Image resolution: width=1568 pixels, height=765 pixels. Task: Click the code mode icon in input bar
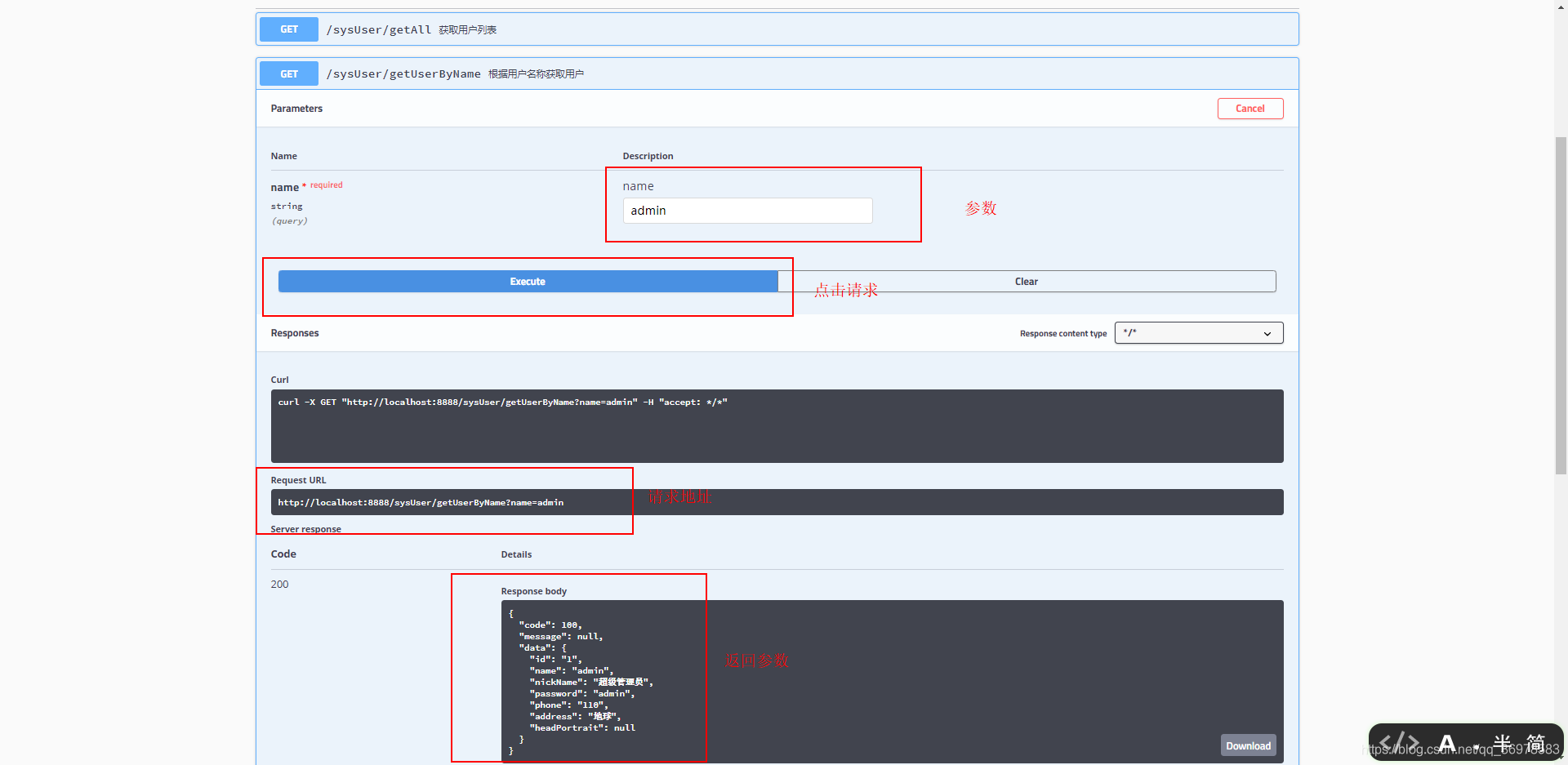point(1398,743)
